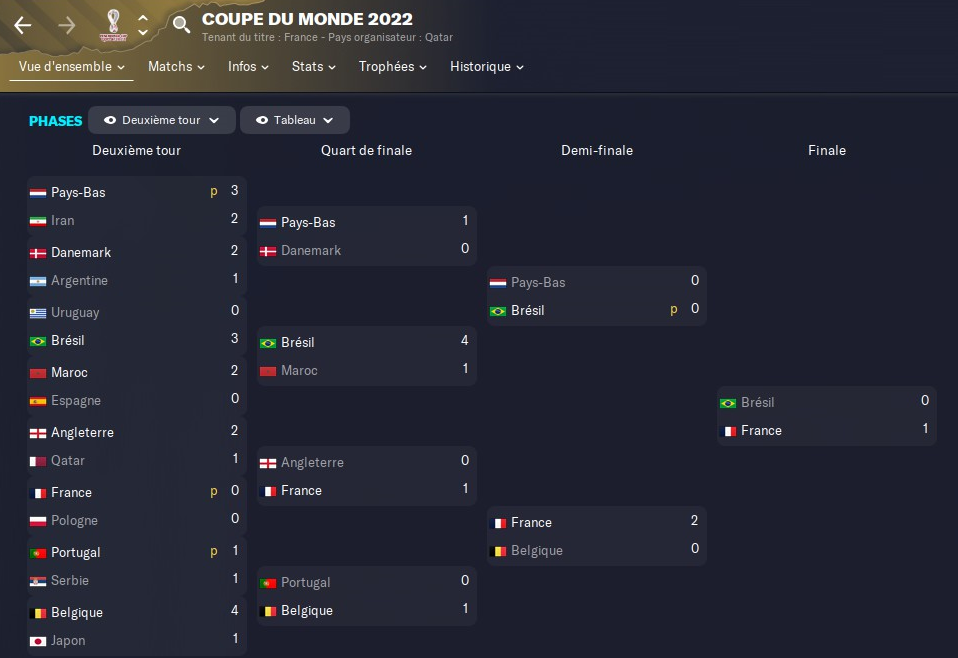This screenshot has width=958, height=658.
Task: Click the back navigation arrow
Action: coord(23,25)
